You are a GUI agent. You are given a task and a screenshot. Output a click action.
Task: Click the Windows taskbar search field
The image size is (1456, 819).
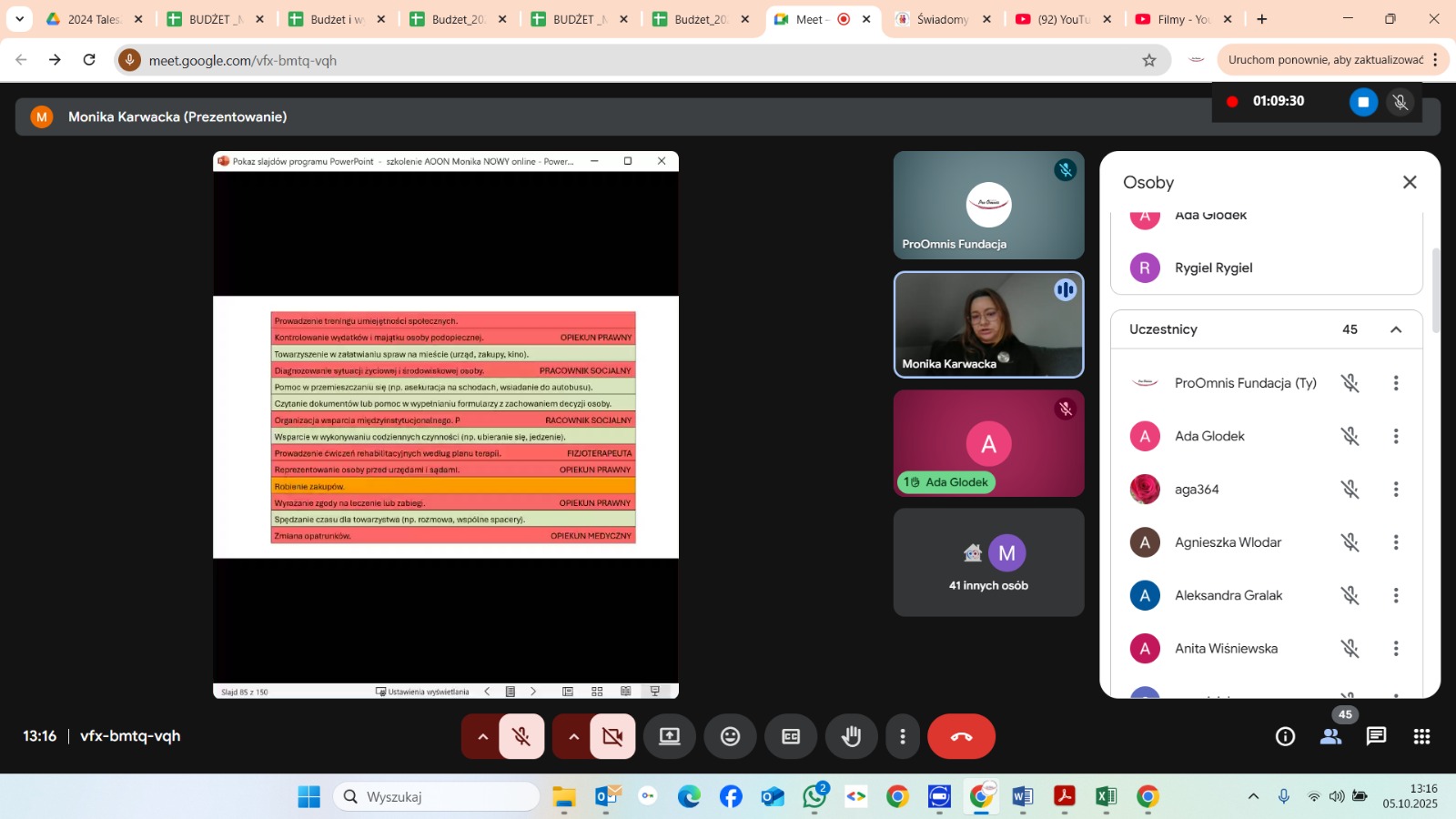click(437, 797)
